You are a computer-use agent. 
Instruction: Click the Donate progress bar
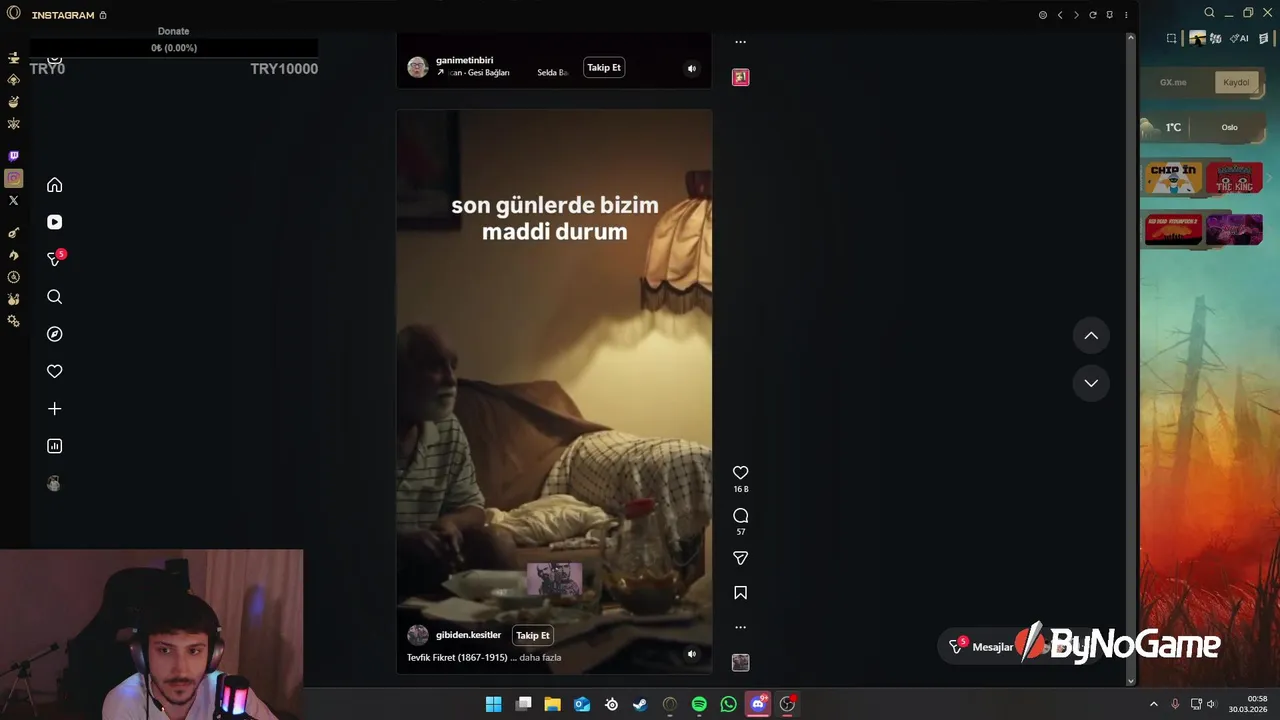click(174, 48)
